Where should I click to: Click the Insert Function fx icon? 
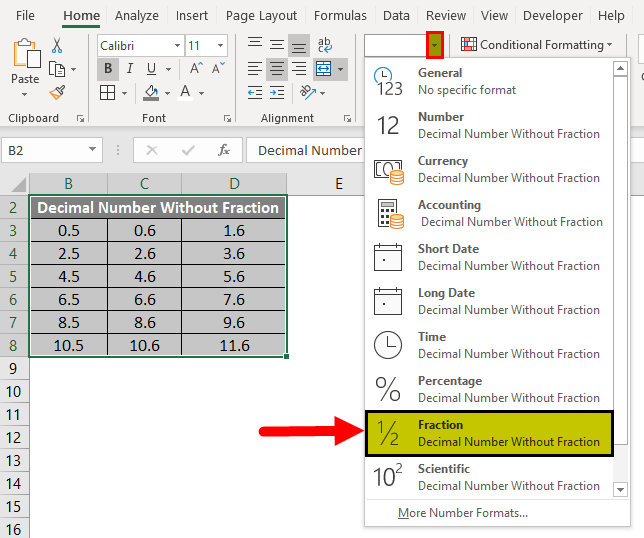[225, 150]
